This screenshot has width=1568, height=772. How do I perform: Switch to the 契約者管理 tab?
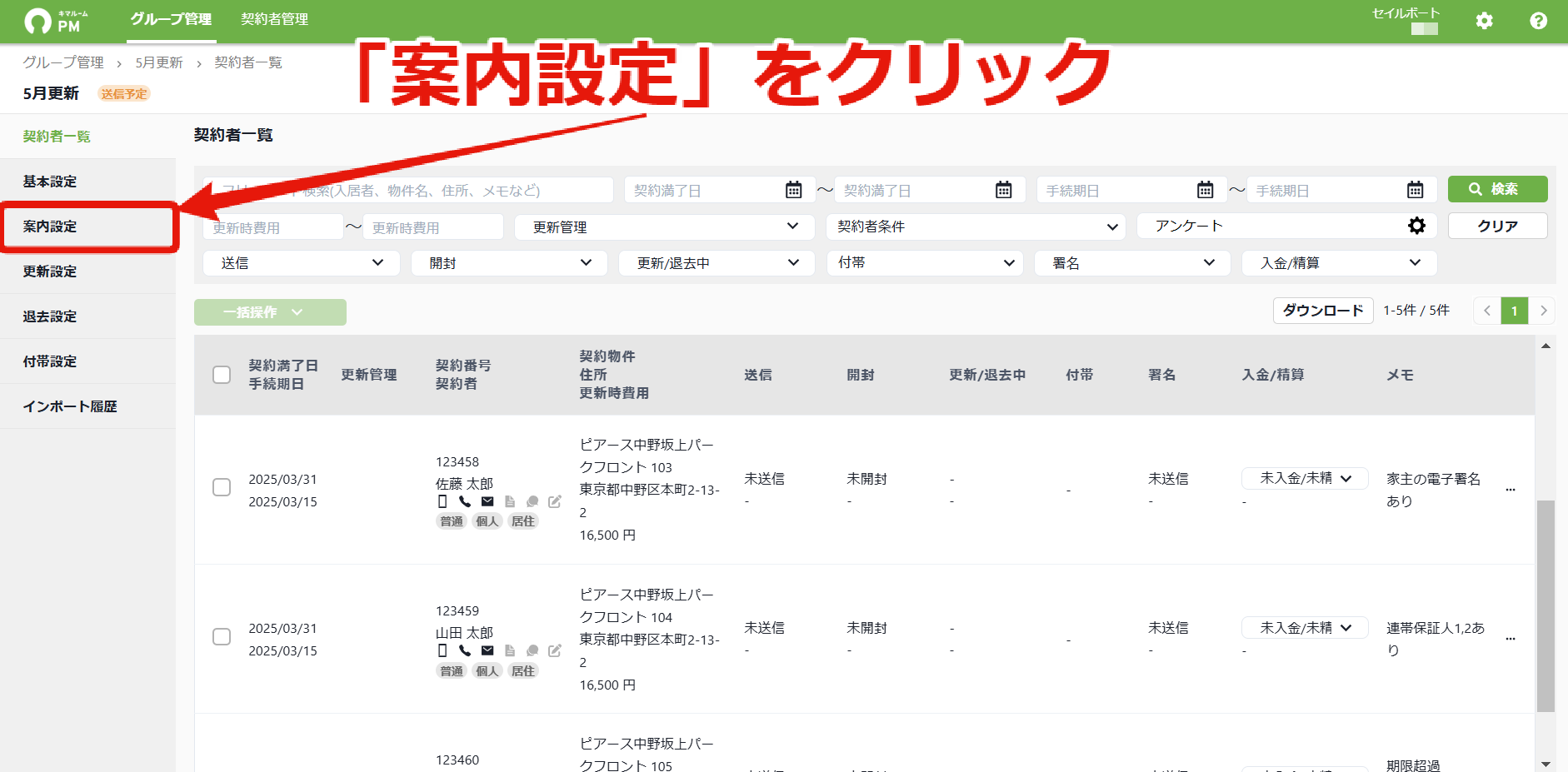point(274,19)
